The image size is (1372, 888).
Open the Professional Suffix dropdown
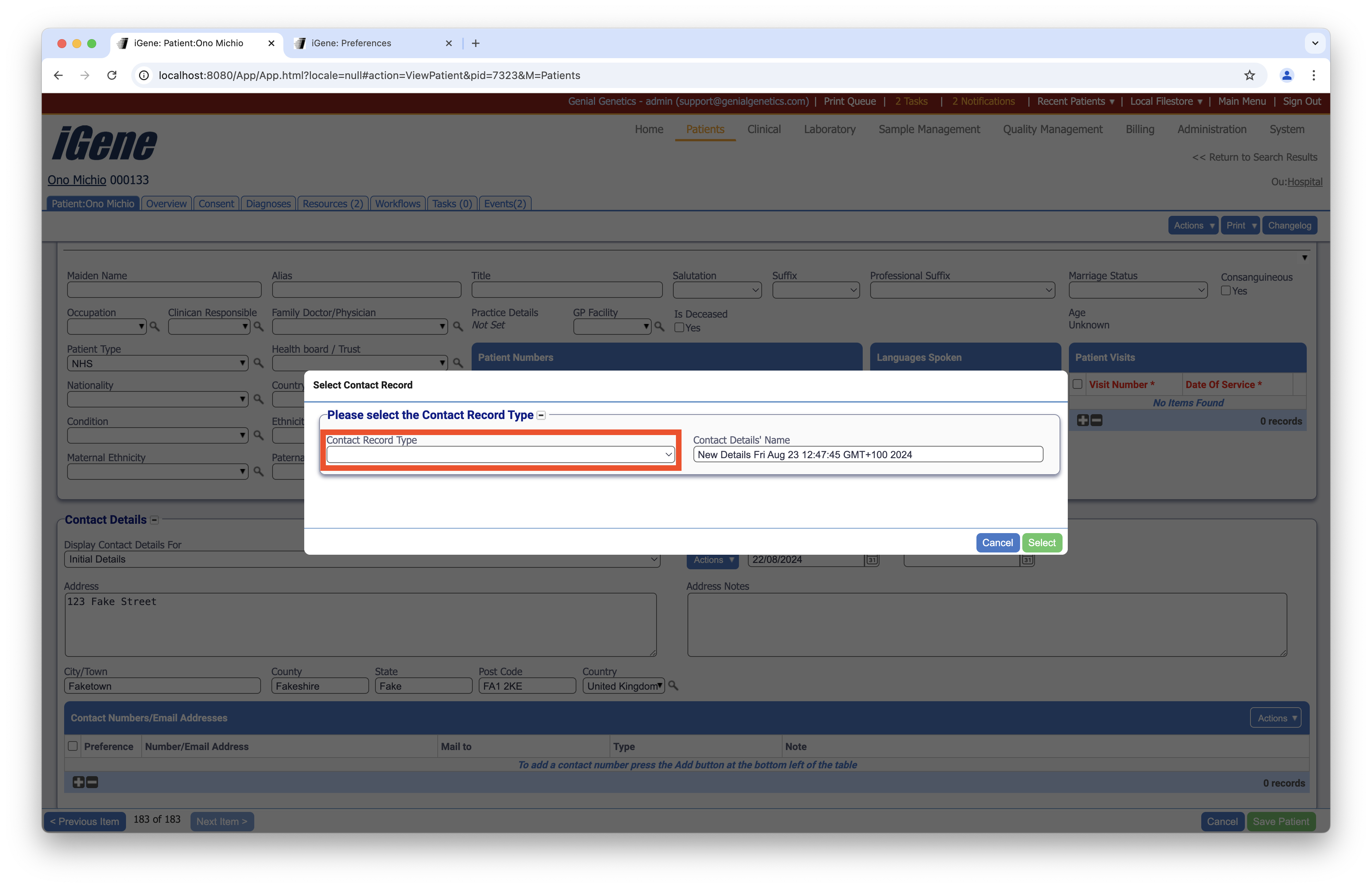pyautogui.click(x=963, y=290)
